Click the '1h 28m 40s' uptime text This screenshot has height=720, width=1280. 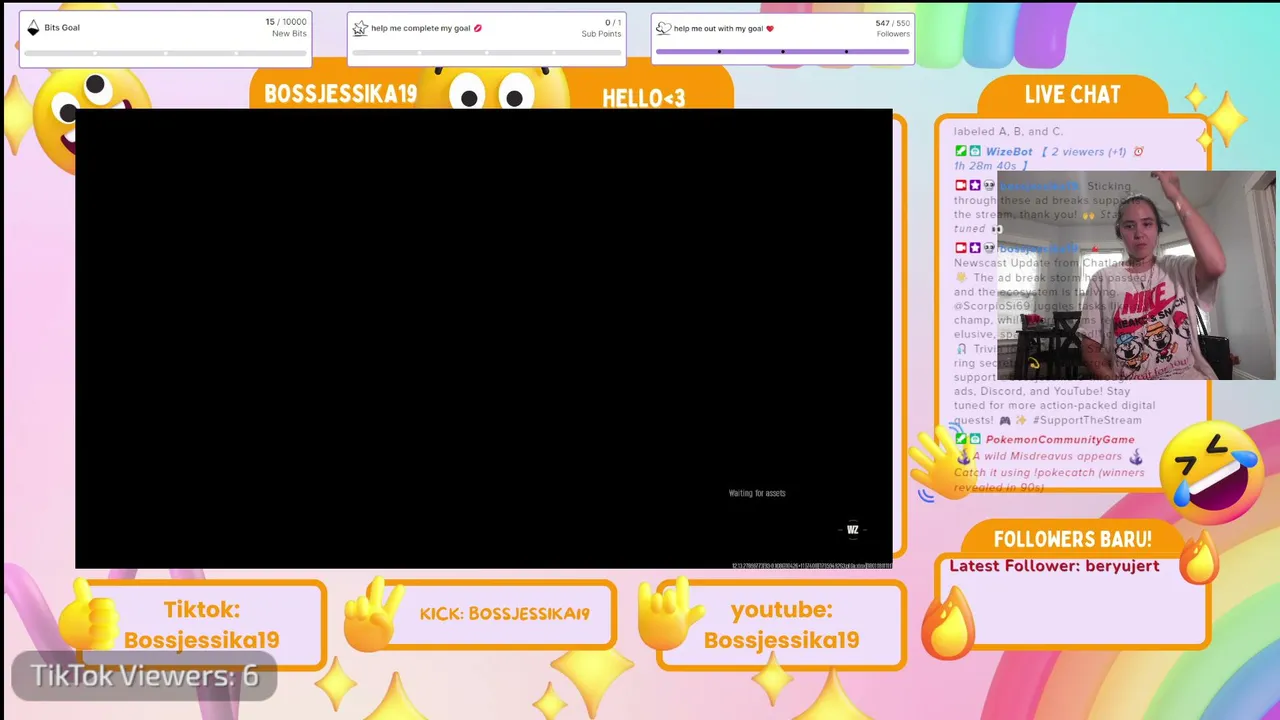coord(985,166)
